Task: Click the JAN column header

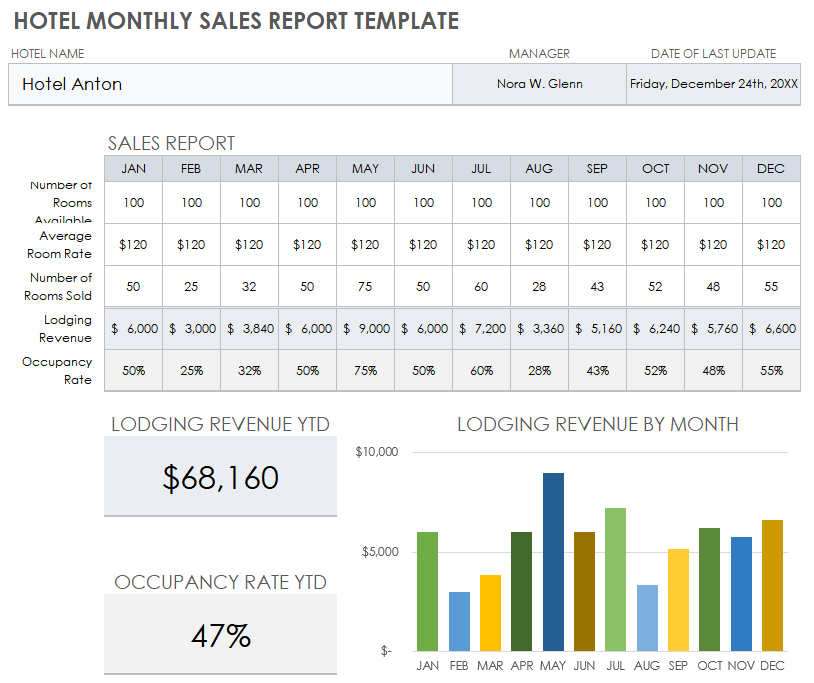Action: click(132, 168)
